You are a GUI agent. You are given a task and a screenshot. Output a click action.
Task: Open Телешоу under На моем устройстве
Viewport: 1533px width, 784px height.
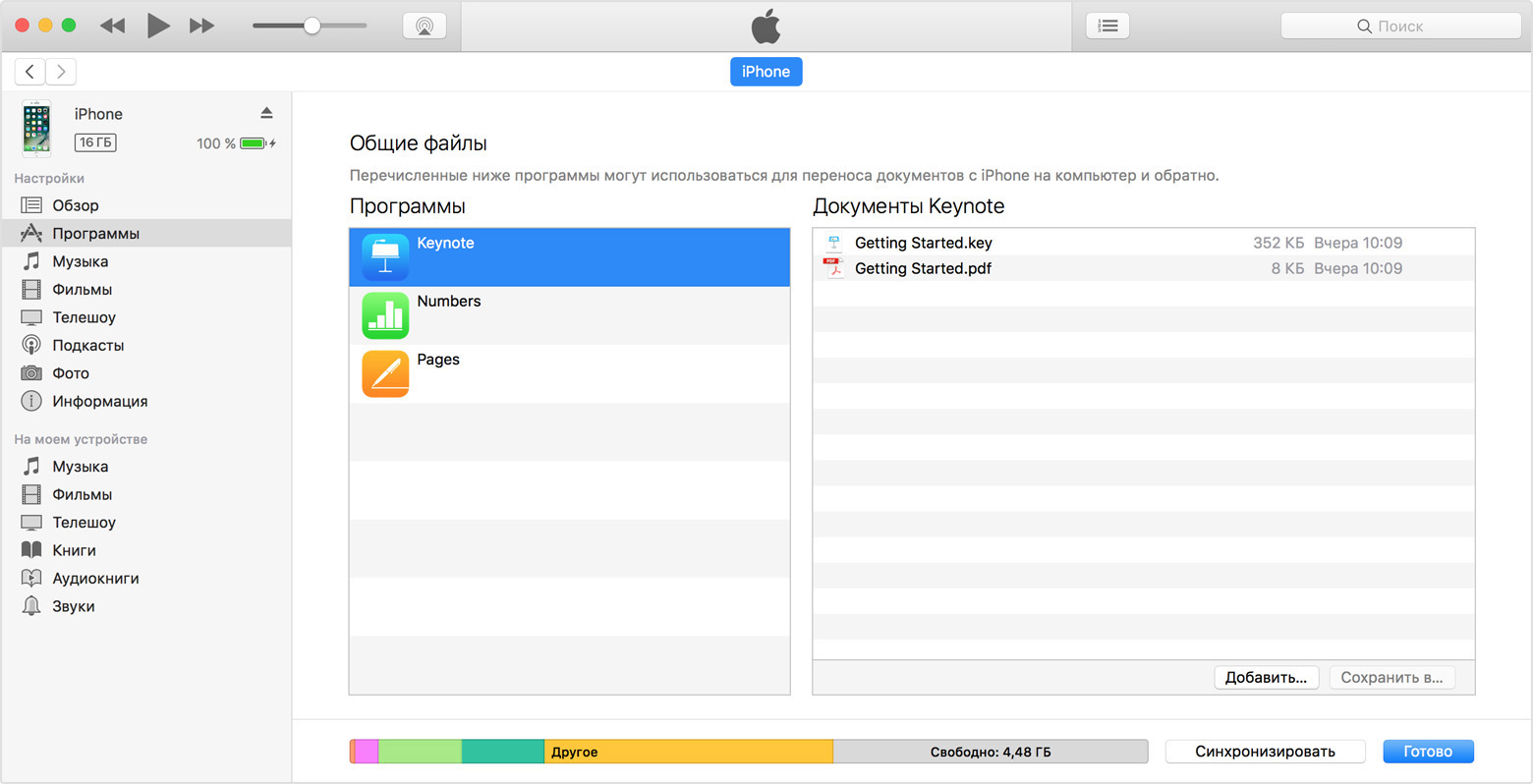coord(145,523)
